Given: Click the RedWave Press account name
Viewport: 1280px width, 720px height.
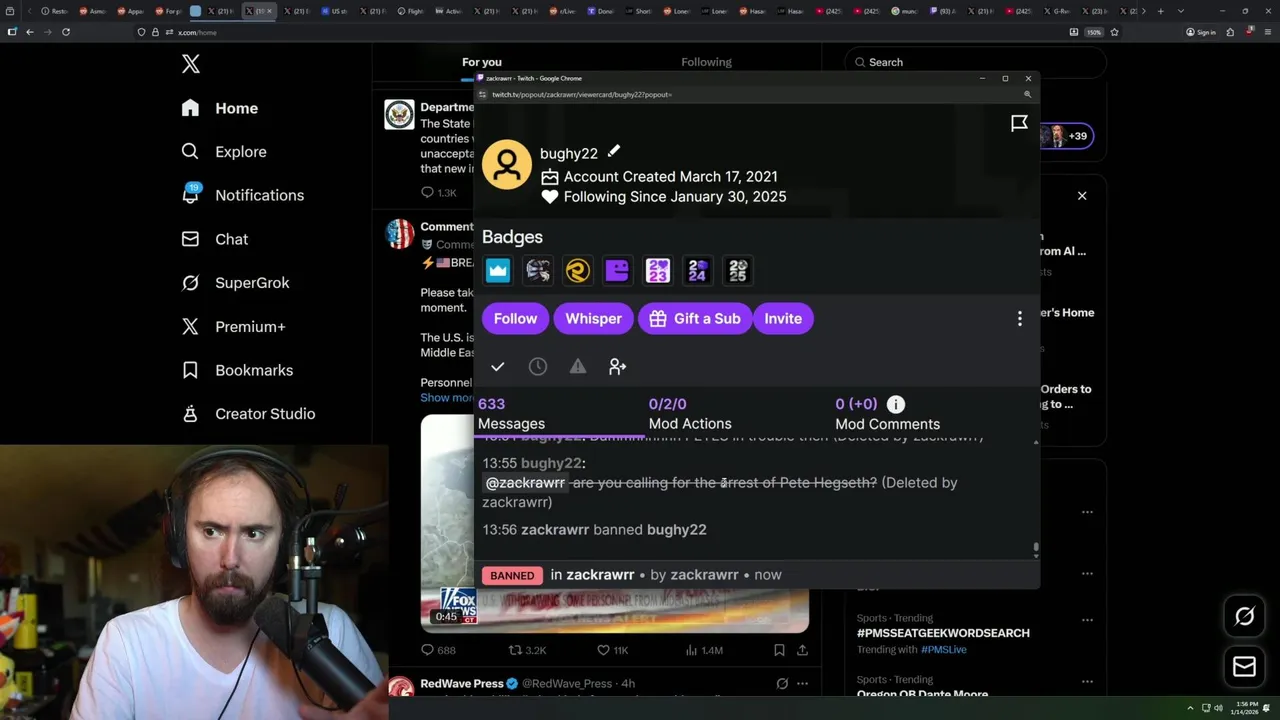Looking at the screenshot, I should [462, 683].
